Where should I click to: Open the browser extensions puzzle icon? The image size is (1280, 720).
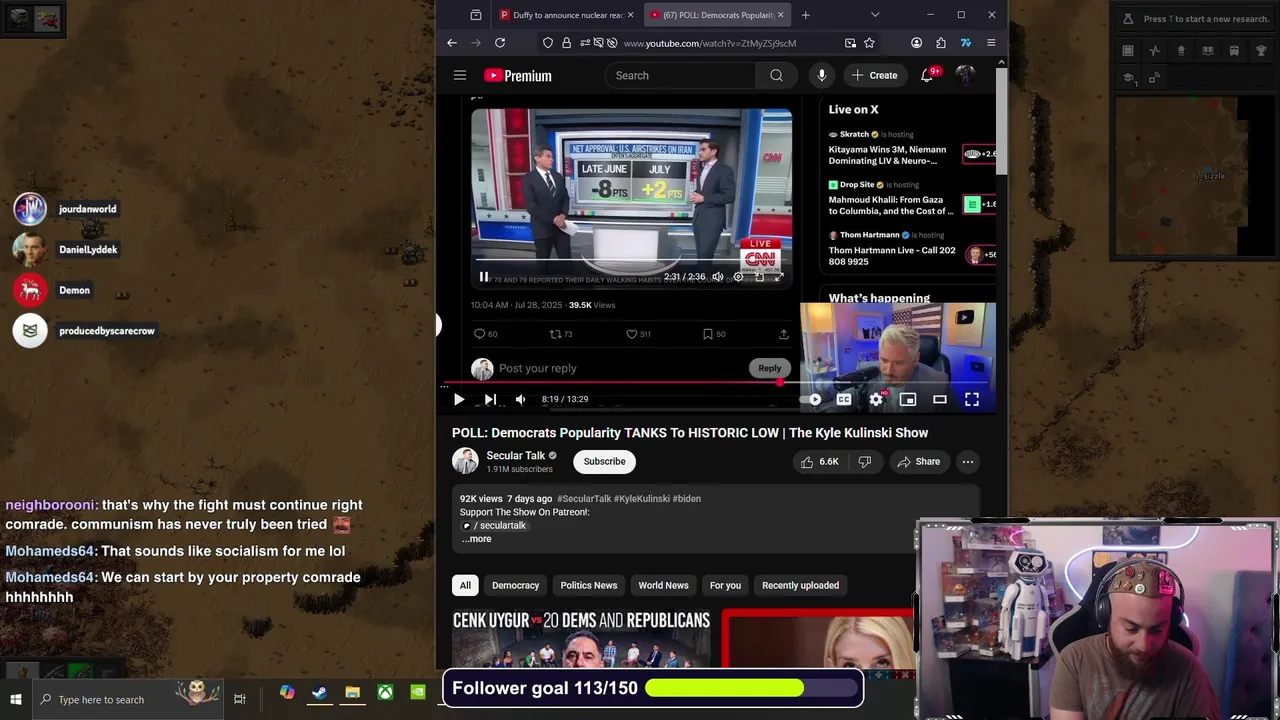(x=941, y=43)
